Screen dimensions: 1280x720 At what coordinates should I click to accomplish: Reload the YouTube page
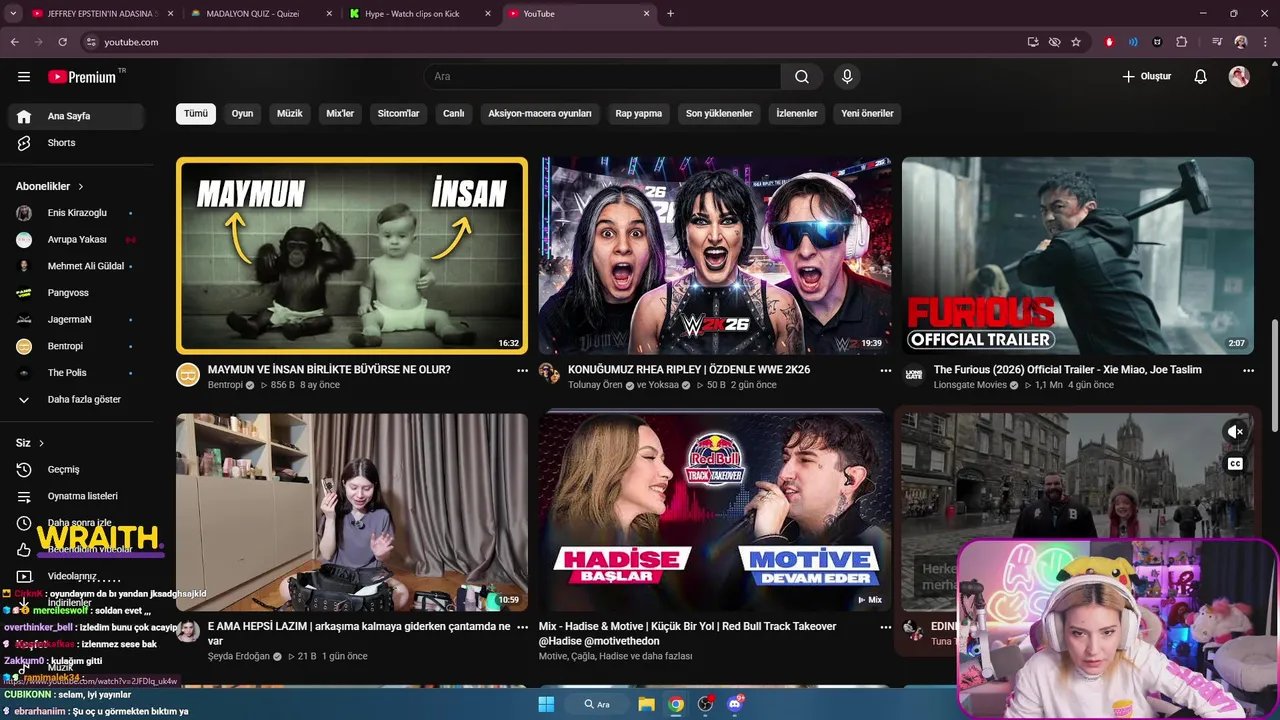(62, 42)
